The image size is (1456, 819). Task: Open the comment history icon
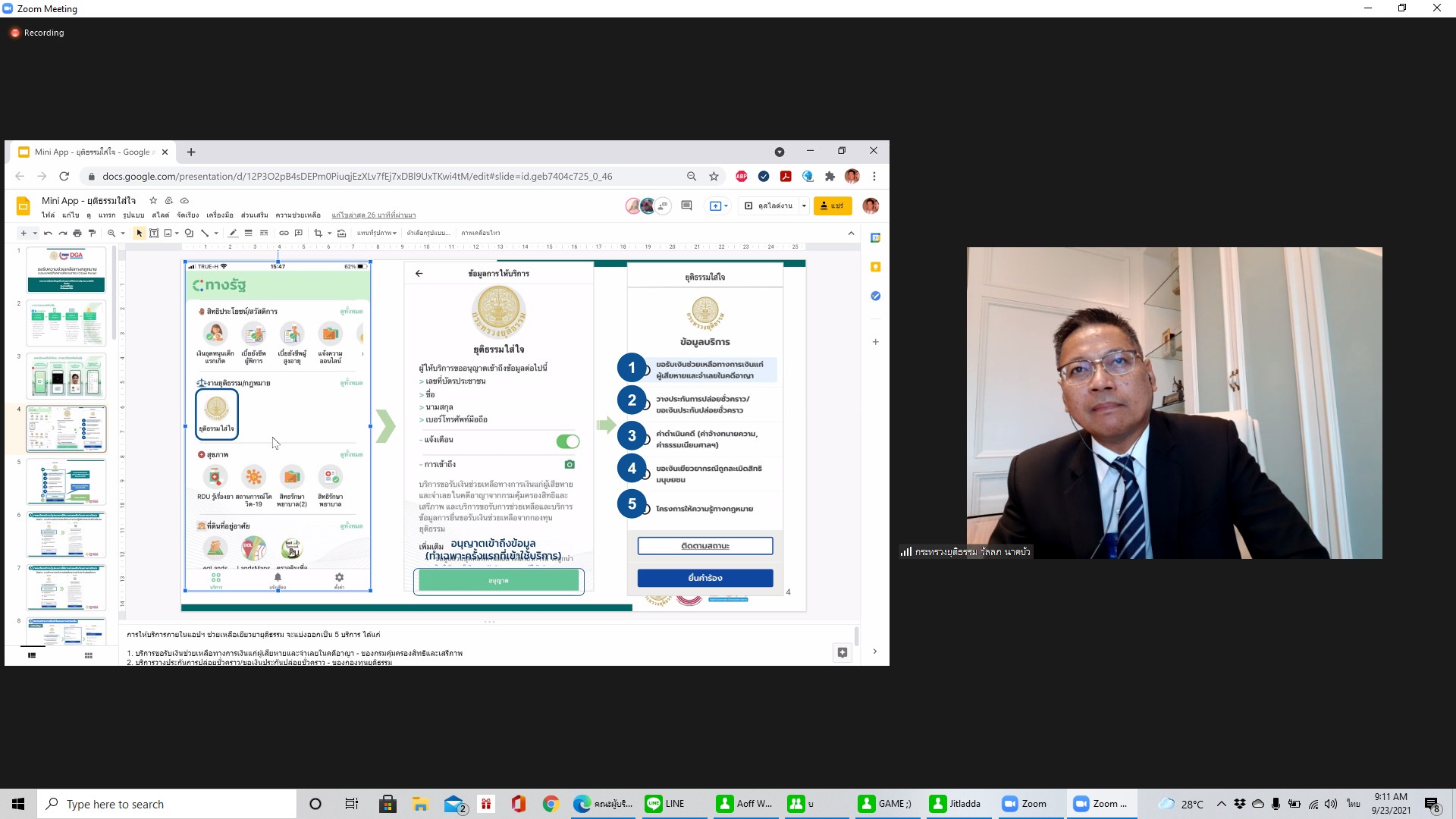(686, 206)
